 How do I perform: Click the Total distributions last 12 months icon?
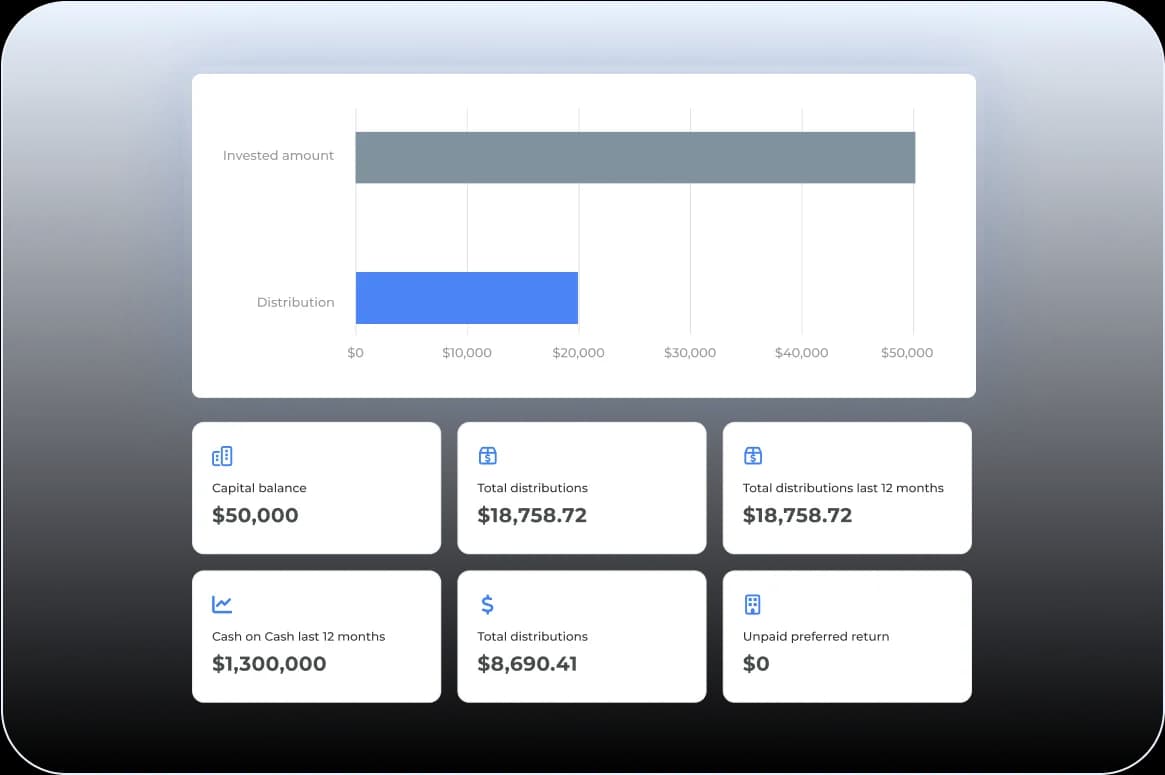(753, 456)
